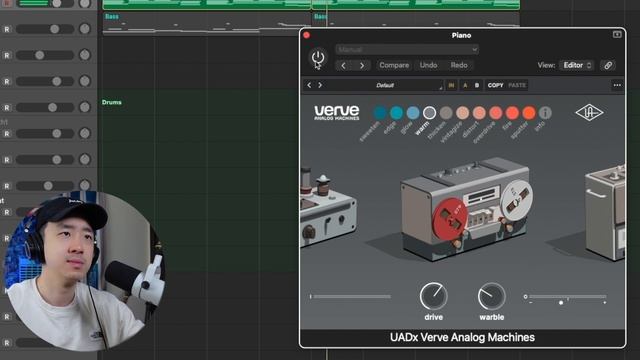Open the info circle icon

(545, 113)
